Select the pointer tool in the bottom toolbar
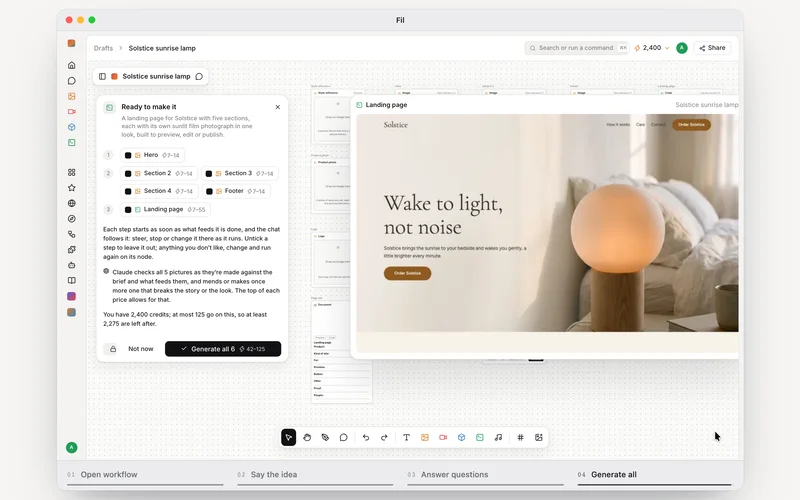The height and width of the screenshot is (500, 800). [288, 437]
